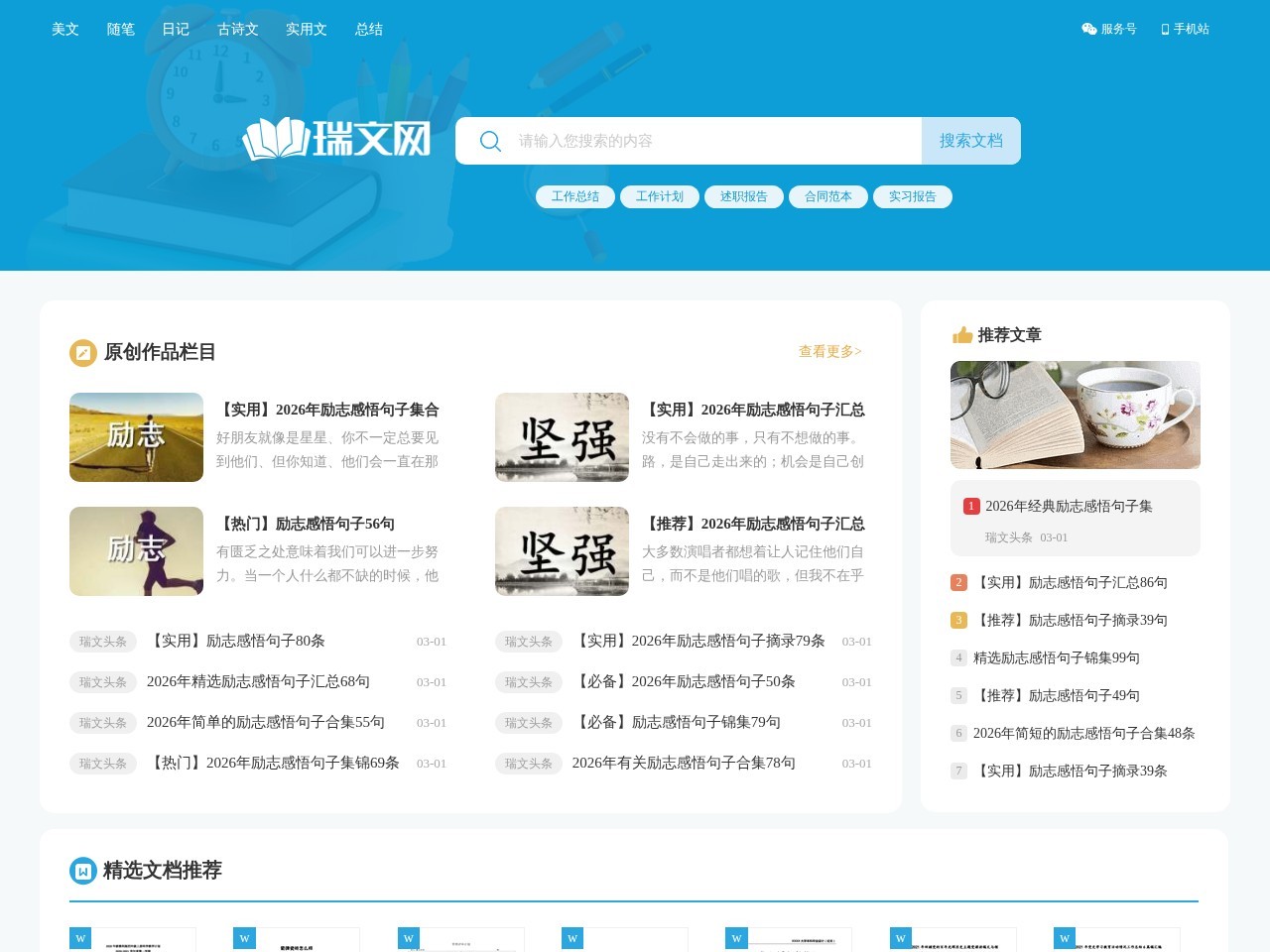Click inside the search input field
This screenshot has height=952, width=1270.
[x=695, y=141]
